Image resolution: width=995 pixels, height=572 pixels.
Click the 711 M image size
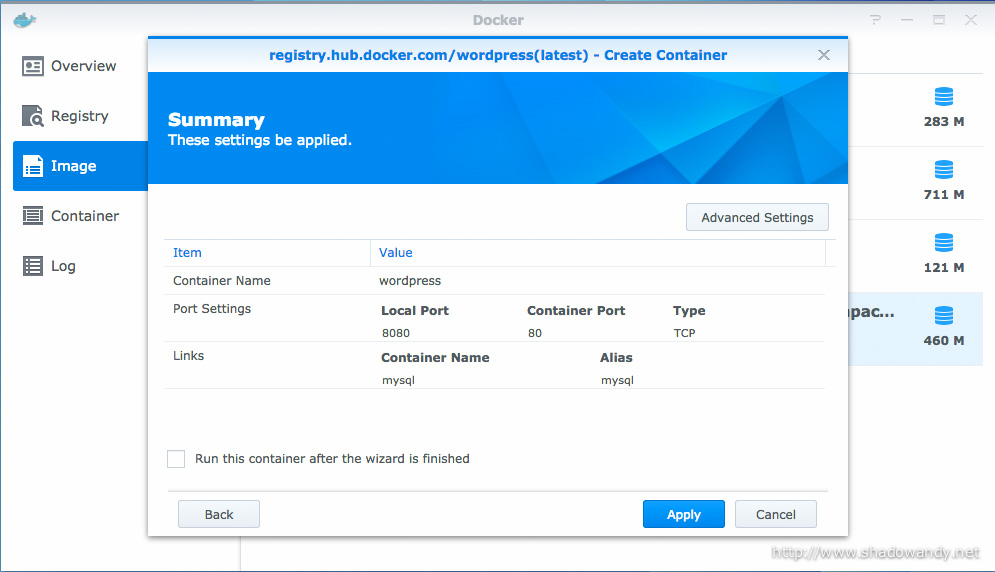(x=944, y=194)
